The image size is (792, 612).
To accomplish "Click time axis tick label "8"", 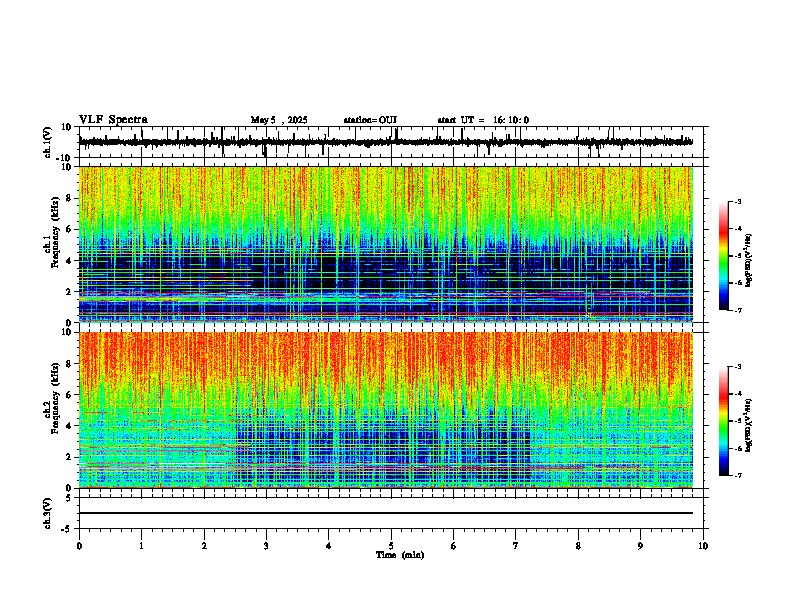I will tap(578, 546).
